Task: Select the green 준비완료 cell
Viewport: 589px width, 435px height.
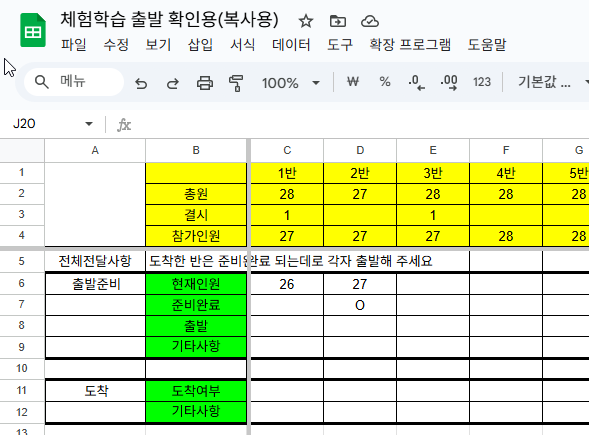Action: click(196, 305)
